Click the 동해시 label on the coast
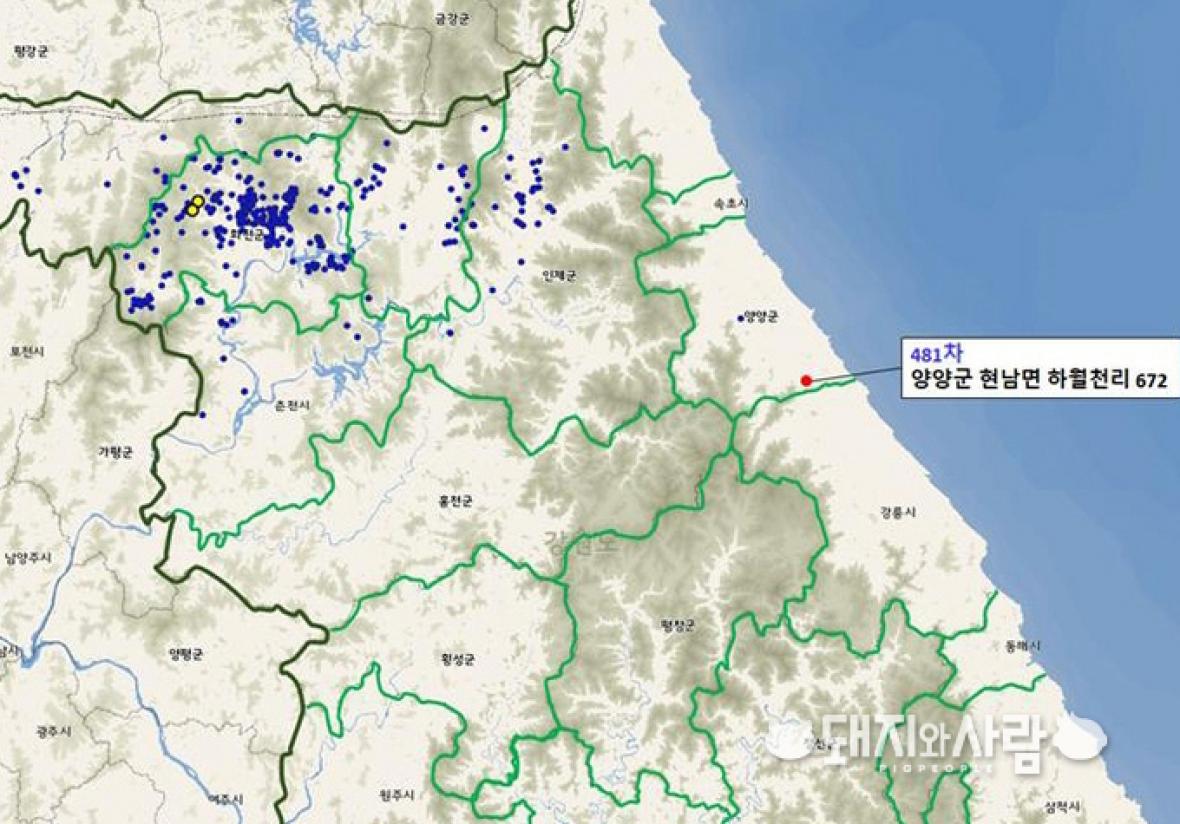The width and height of the screenshot is (1180, 824). [1023, 646]
